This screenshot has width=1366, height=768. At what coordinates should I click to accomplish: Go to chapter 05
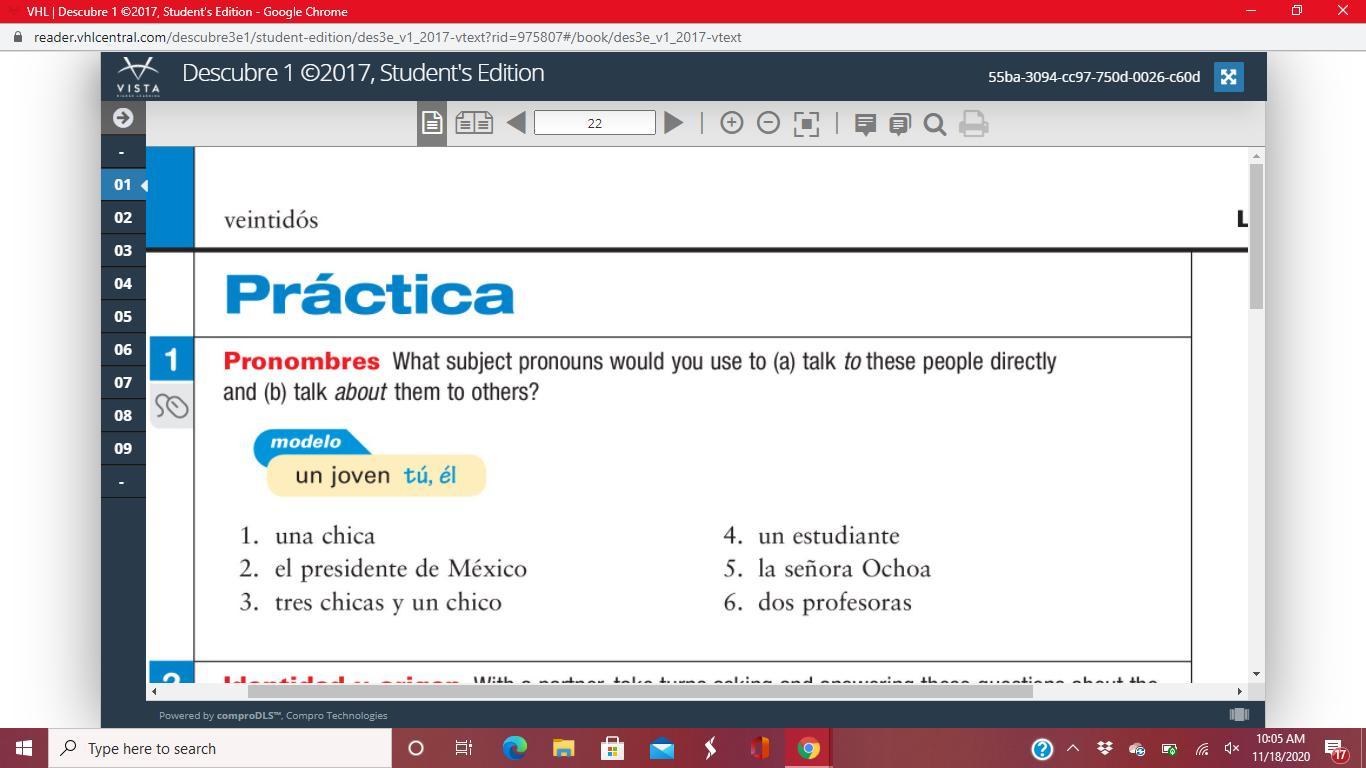(123, 317)
